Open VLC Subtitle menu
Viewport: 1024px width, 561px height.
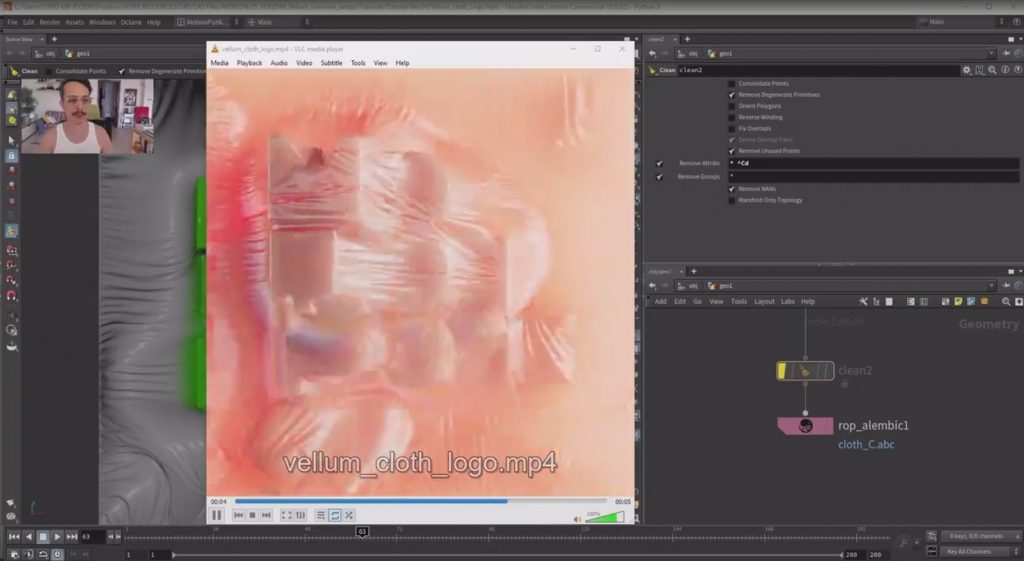coord(331,63)
